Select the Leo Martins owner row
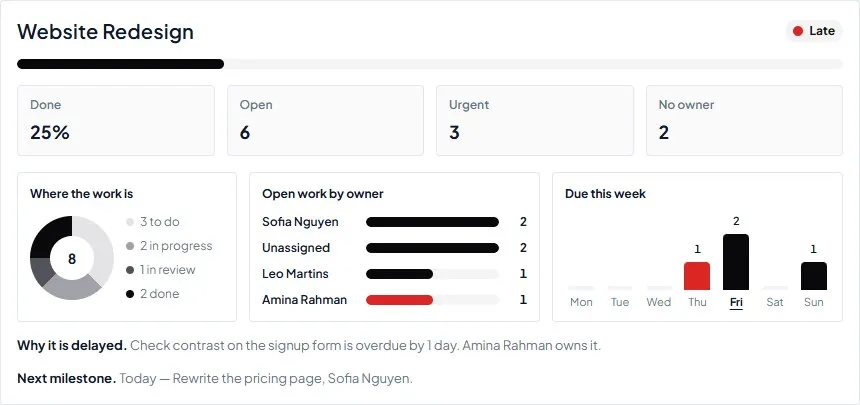 pos(394,274)
